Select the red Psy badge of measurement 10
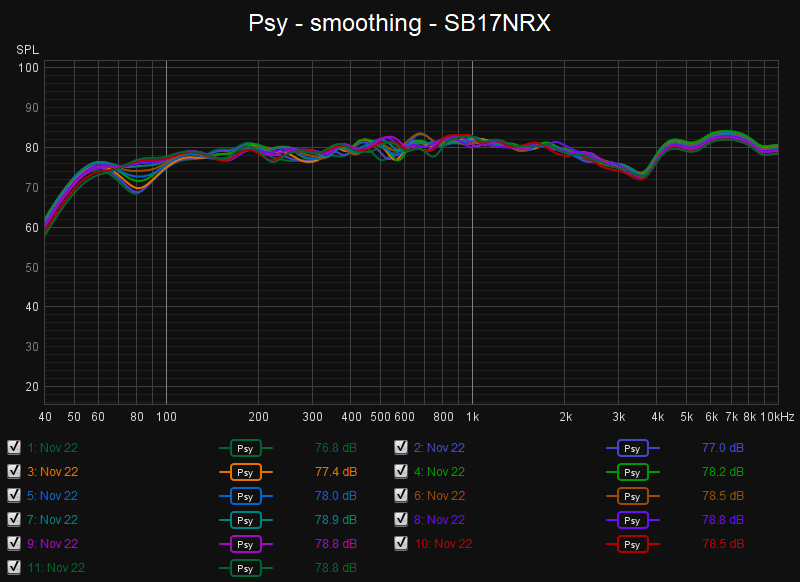The height and width of the screenshot is (582, 800). (x=632, y=544)
